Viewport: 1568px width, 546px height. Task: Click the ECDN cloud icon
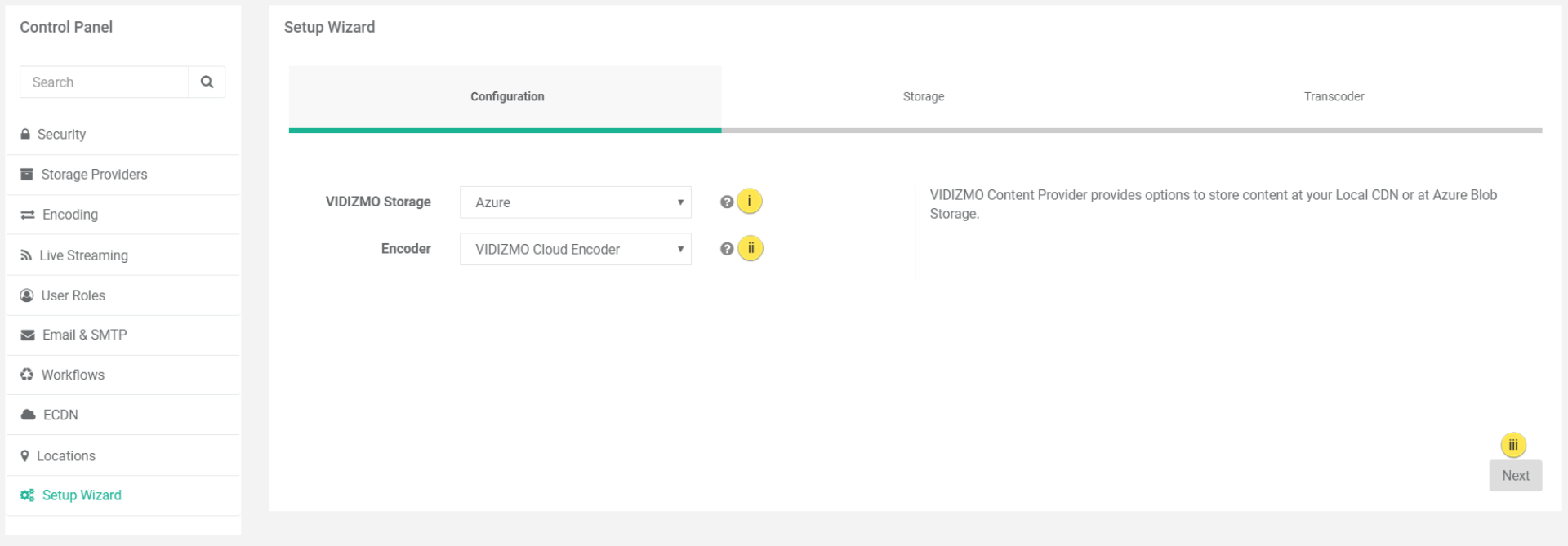click(x=28, y=415)
